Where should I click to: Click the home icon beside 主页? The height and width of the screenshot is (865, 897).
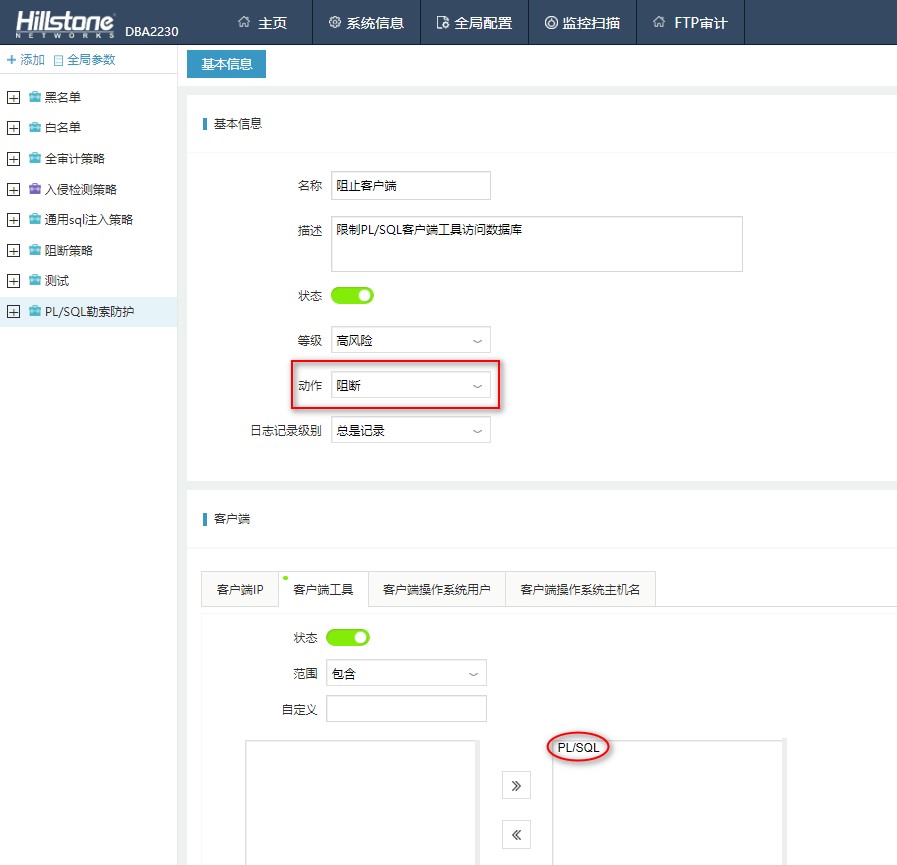(244, 22)
